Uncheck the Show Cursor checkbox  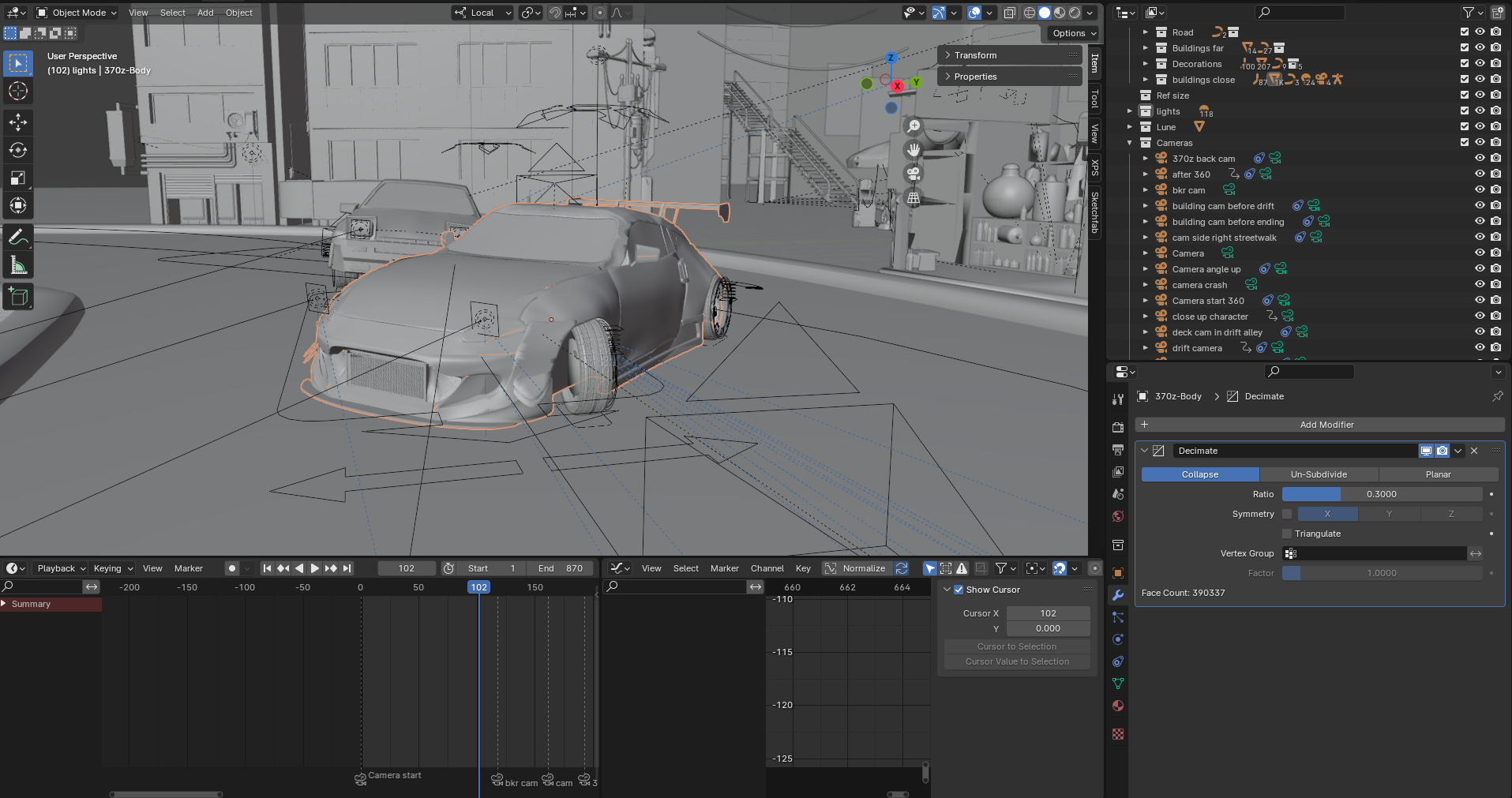(959, 590)
